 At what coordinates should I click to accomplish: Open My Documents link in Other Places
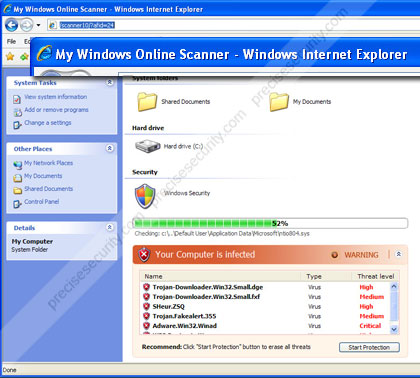(x=43, y=176)
